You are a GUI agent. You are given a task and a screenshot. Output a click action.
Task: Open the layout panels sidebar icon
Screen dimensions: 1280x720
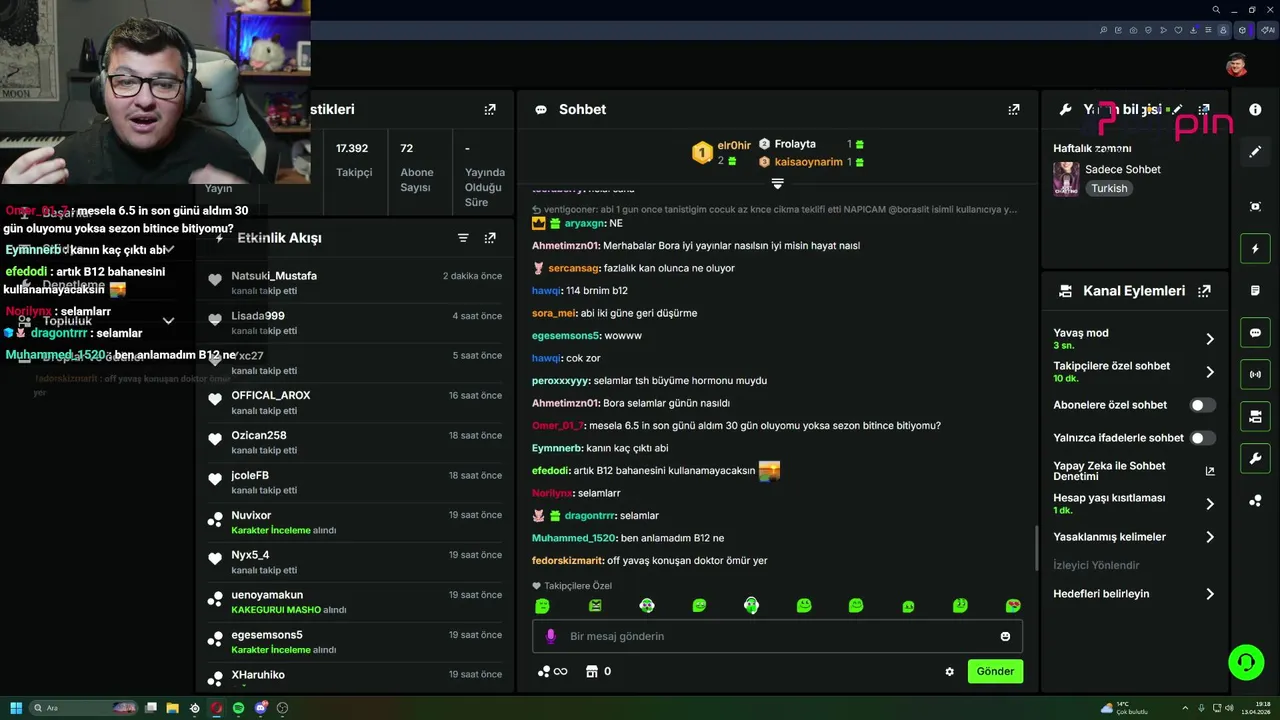[1255, 417]
